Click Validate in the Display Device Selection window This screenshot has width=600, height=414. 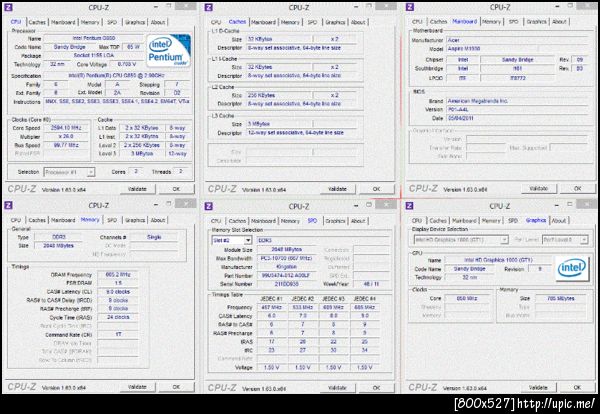click(x=538, y=388)
